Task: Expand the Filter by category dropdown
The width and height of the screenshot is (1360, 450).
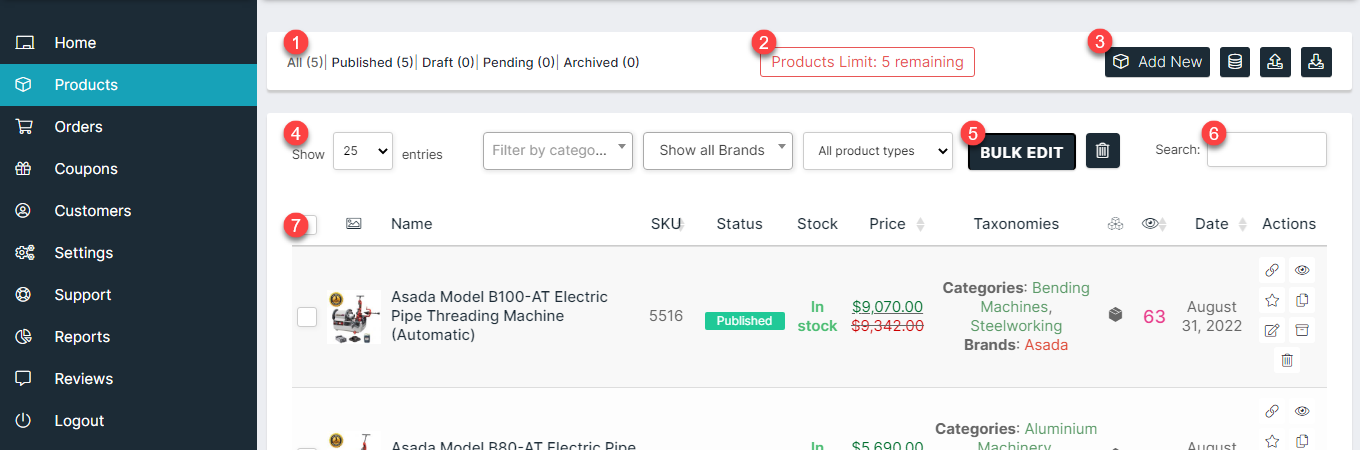Action: click(x=558, y=151)
